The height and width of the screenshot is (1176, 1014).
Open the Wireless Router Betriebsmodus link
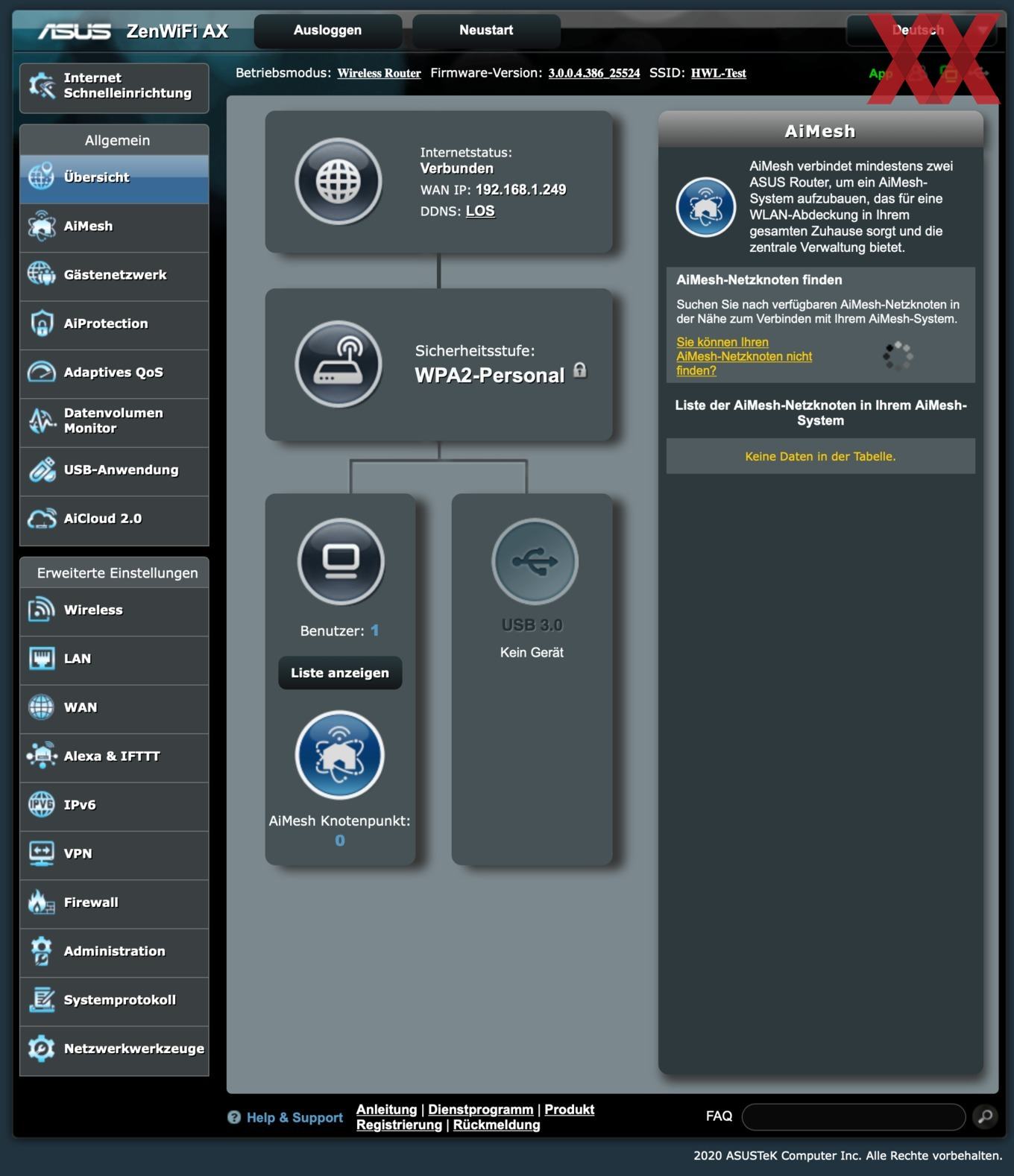[379, 73]
